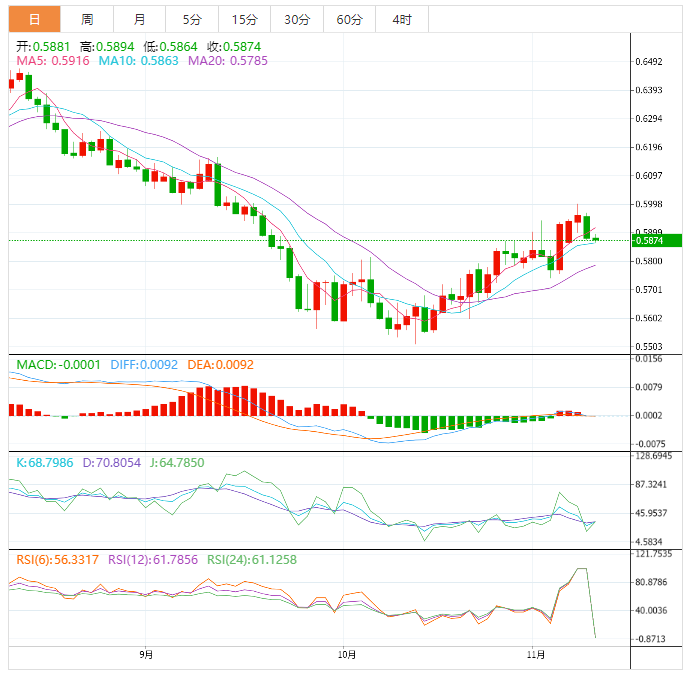Click the 0.5602 price axis label

pos(649,318)
